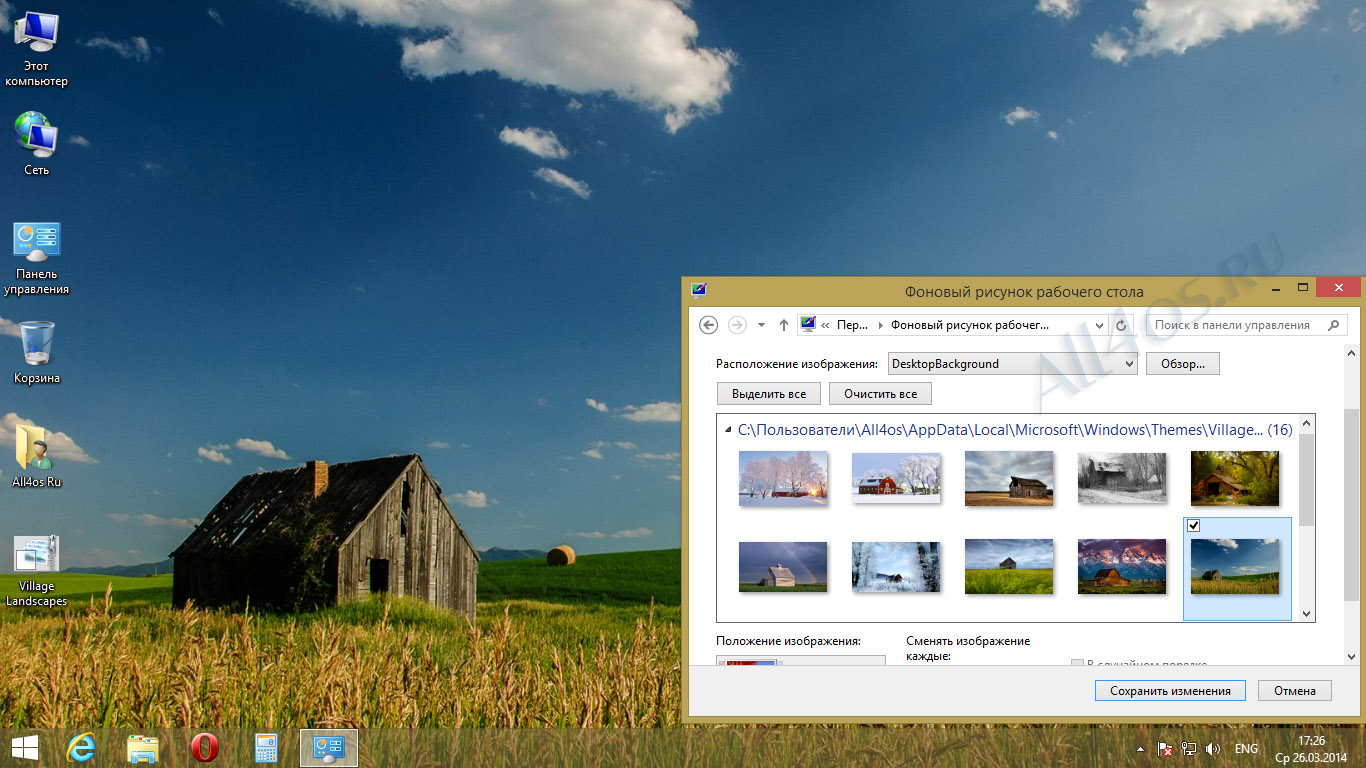Expand the address bar history dropdown
The image size is (1366, 768).
pyautogui.click(x=1098, y=325)
